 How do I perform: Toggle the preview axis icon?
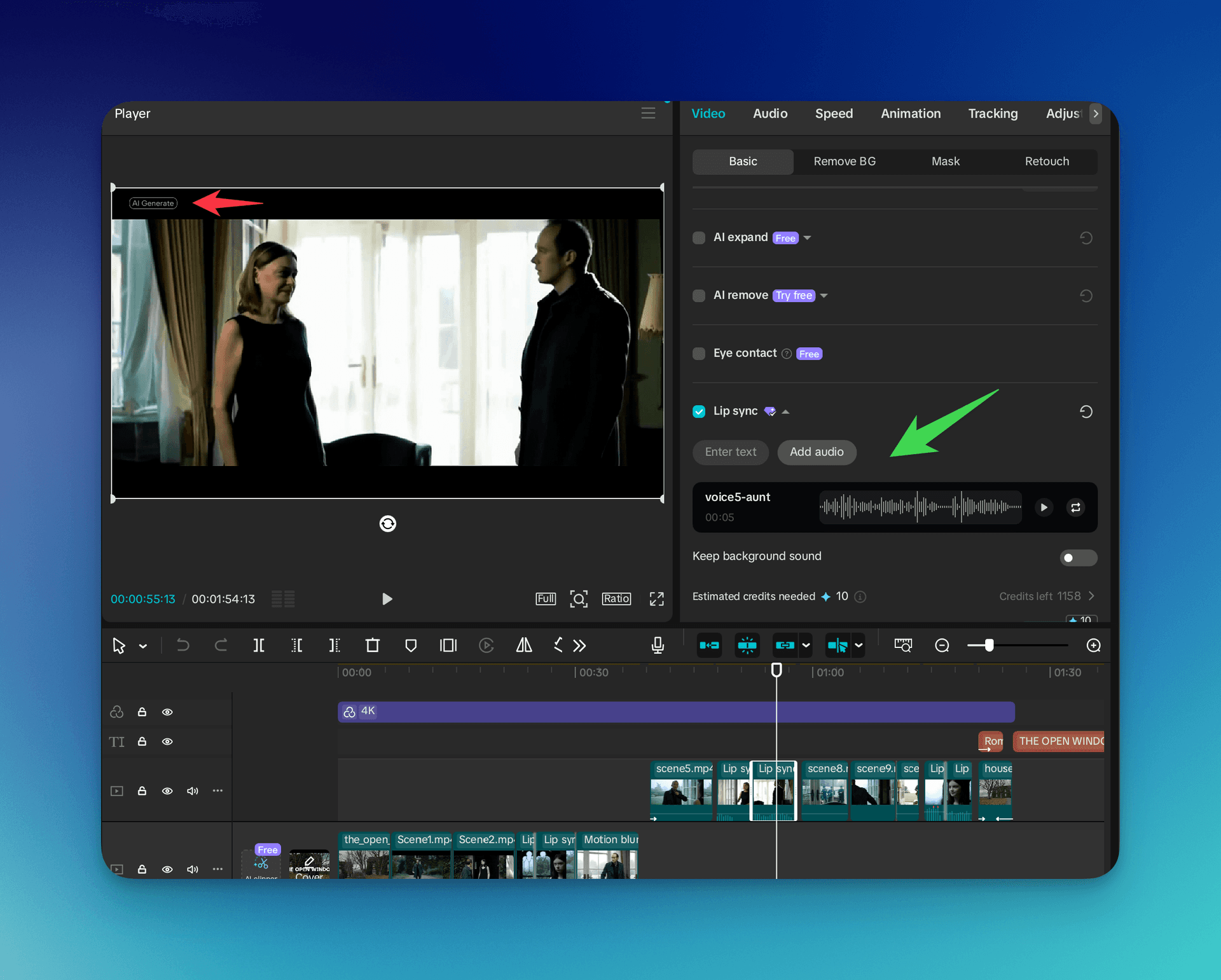[x=838, y=645]
